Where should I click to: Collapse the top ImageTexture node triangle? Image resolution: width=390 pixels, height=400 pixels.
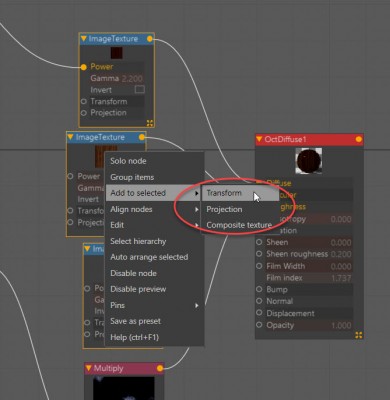(x=84, y=39)
